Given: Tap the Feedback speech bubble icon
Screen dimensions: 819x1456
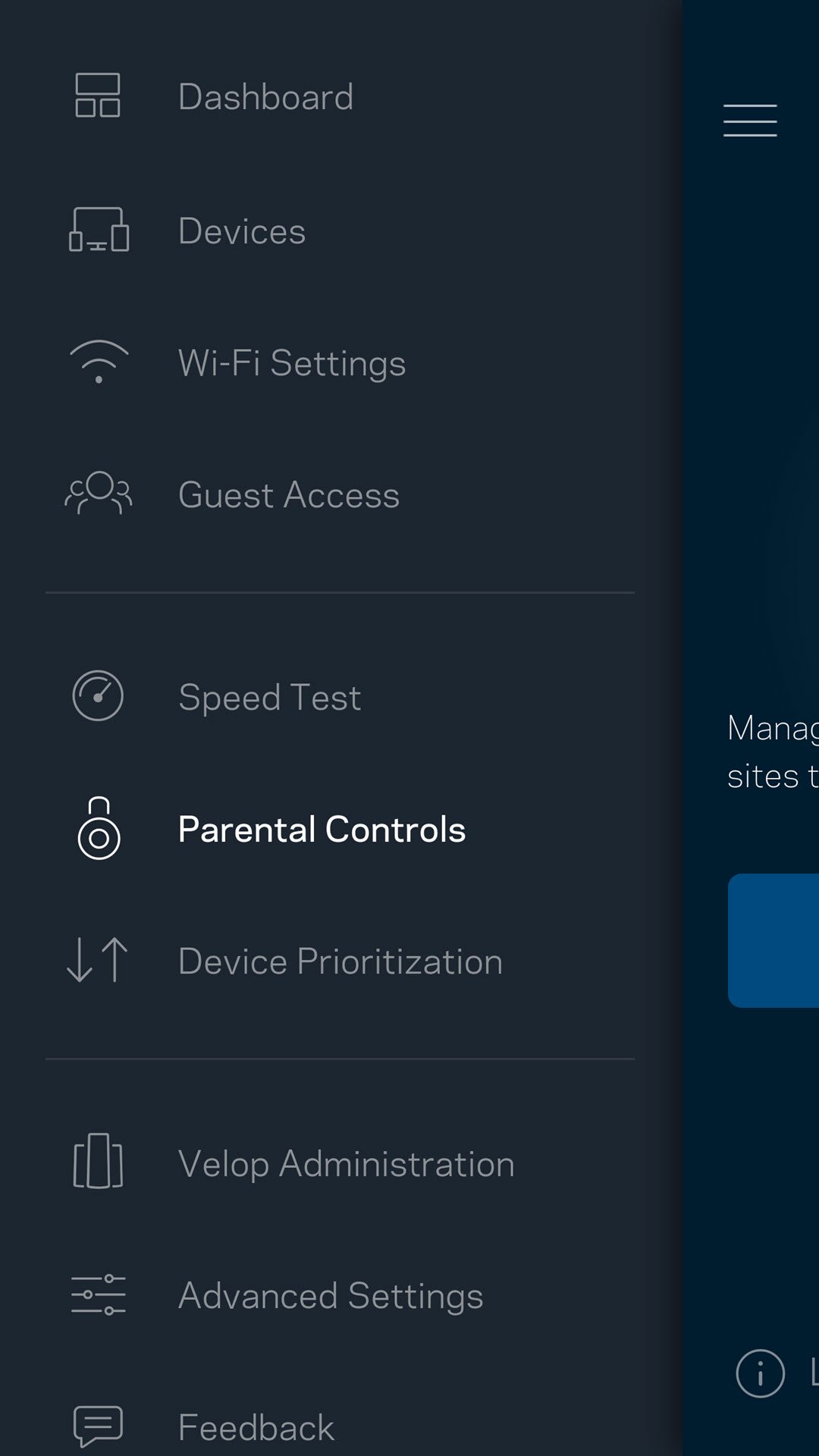Looking at the screenshot, I should (x=98, y=1426).
